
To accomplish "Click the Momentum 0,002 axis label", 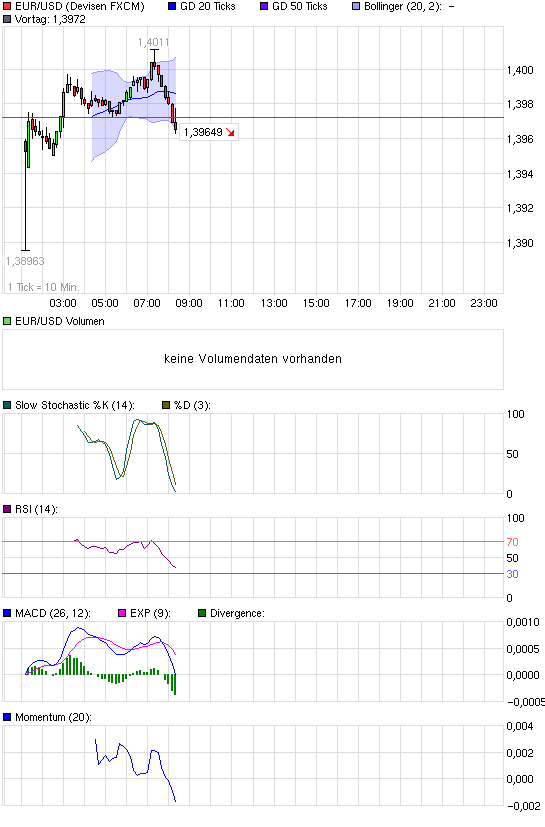I will [521, 753].
